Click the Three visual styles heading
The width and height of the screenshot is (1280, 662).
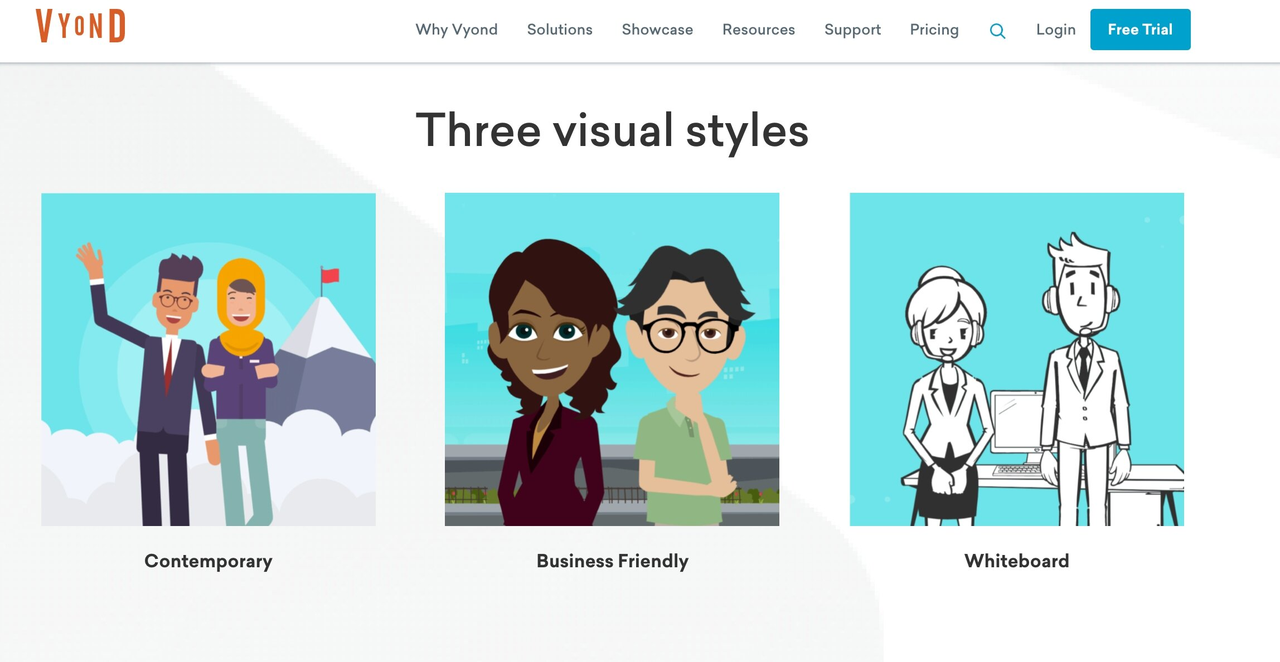(612, 130)
